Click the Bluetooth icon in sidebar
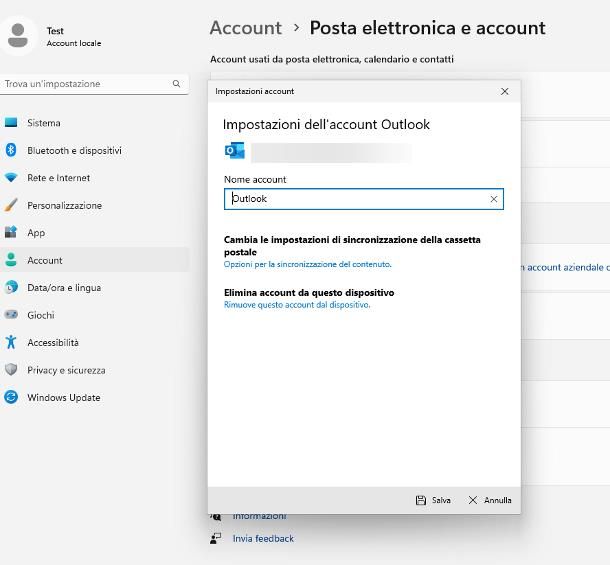The width and height of the screenshot is (610, 565). [11, 150]
